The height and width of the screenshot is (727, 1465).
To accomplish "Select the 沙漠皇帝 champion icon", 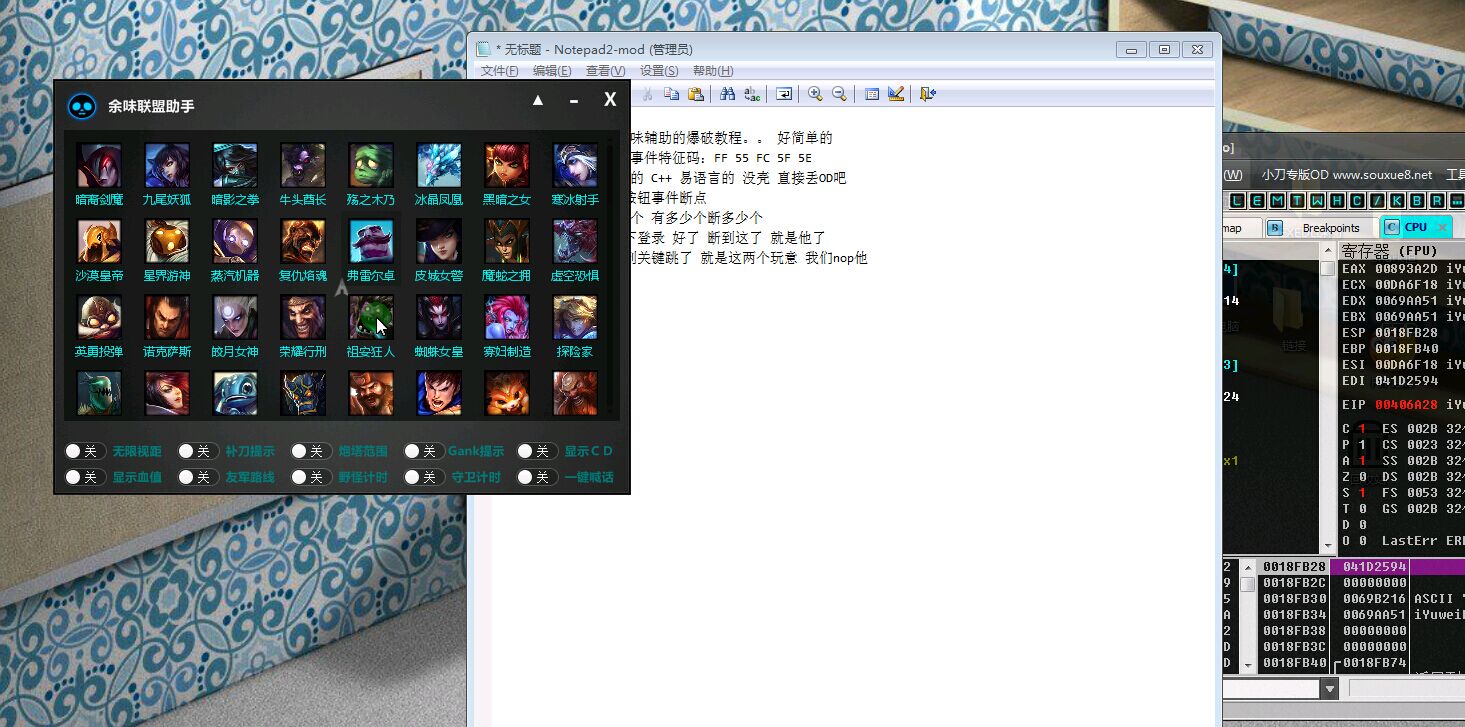I will coord(99,241).
